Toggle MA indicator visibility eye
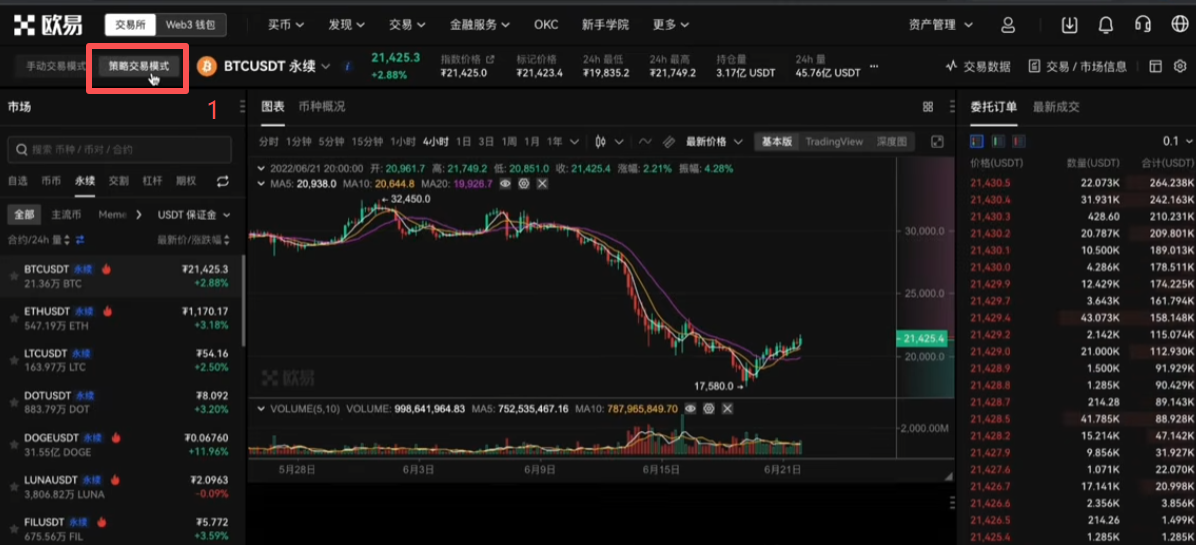 tap(505, 184)
